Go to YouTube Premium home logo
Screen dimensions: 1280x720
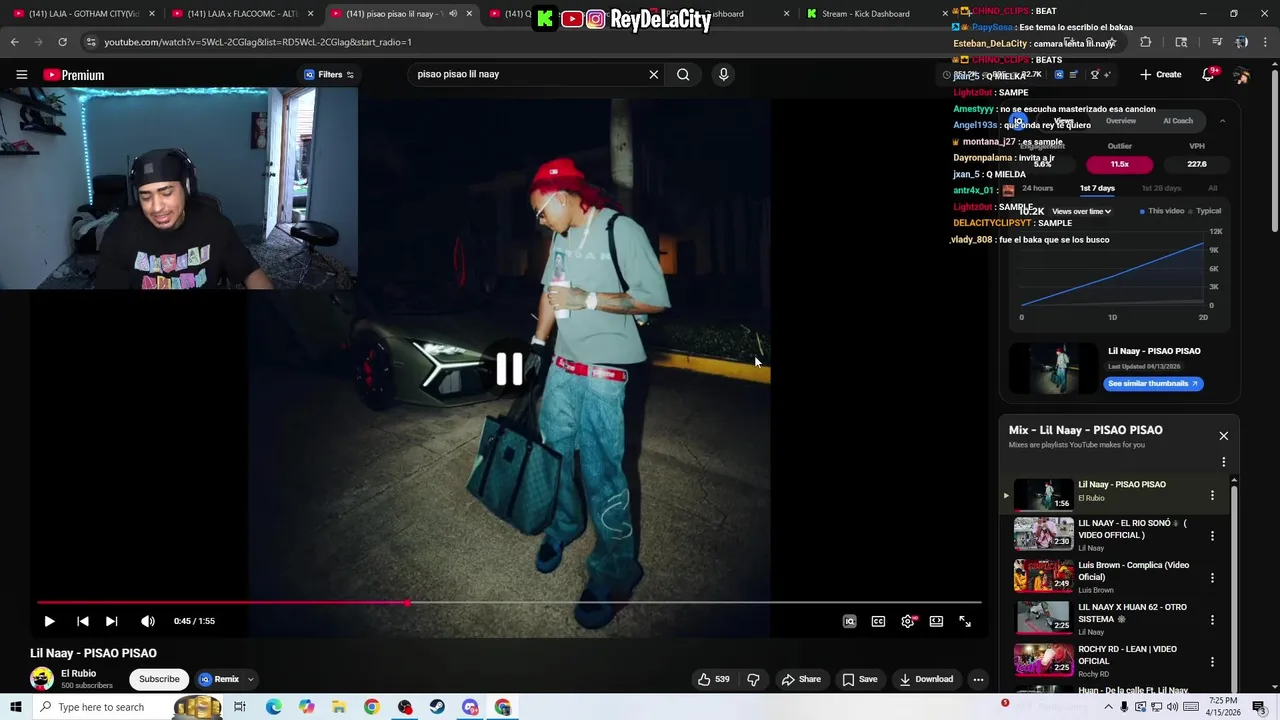pos(73,75)
